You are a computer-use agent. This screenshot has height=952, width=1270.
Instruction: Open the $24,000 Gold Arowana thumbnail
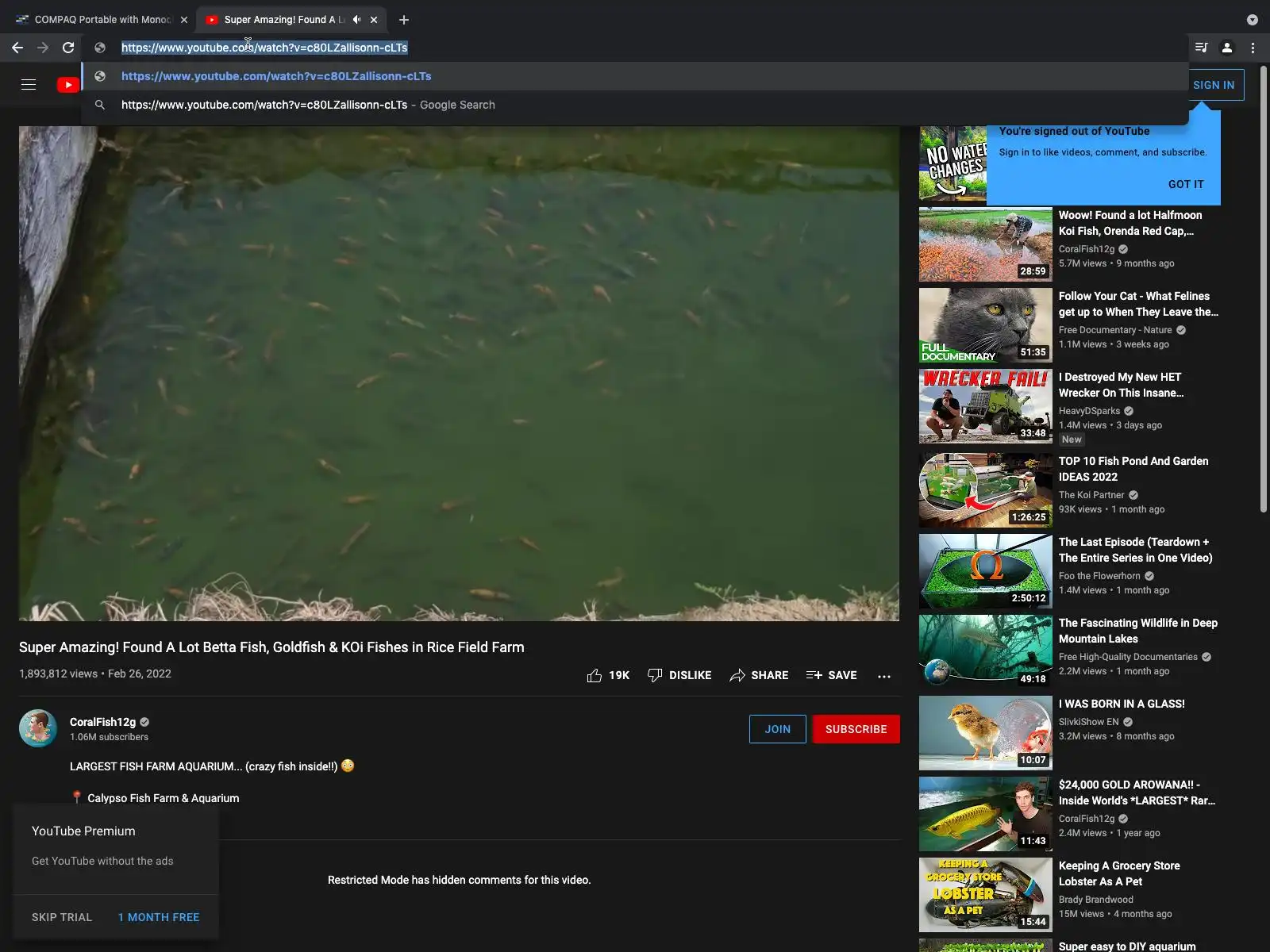[x=986, y=814]
